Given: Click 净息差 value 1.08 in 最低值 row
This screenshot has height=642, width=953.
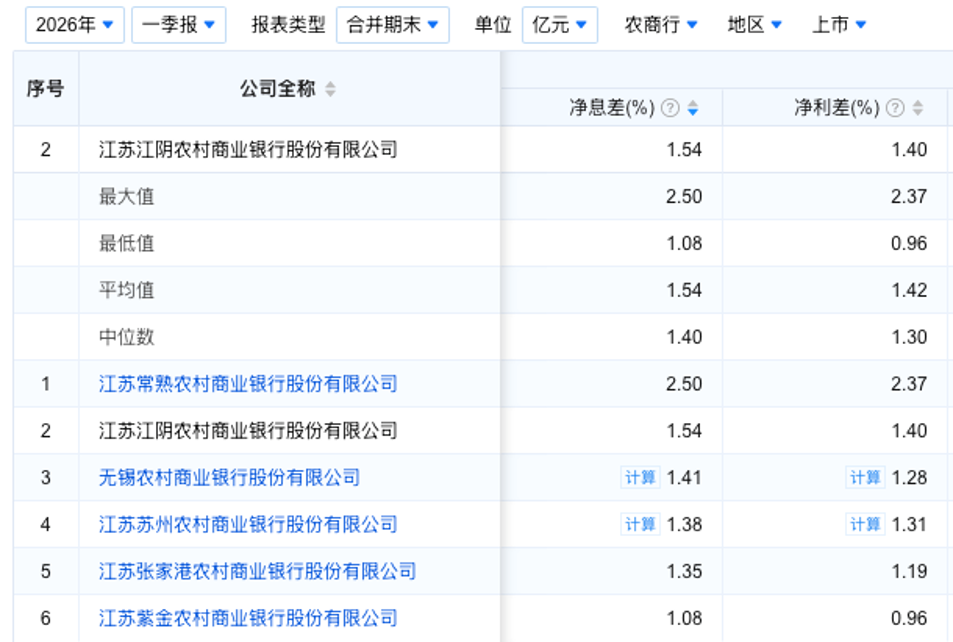Looking at the screenshot, I should coord(684,243).
